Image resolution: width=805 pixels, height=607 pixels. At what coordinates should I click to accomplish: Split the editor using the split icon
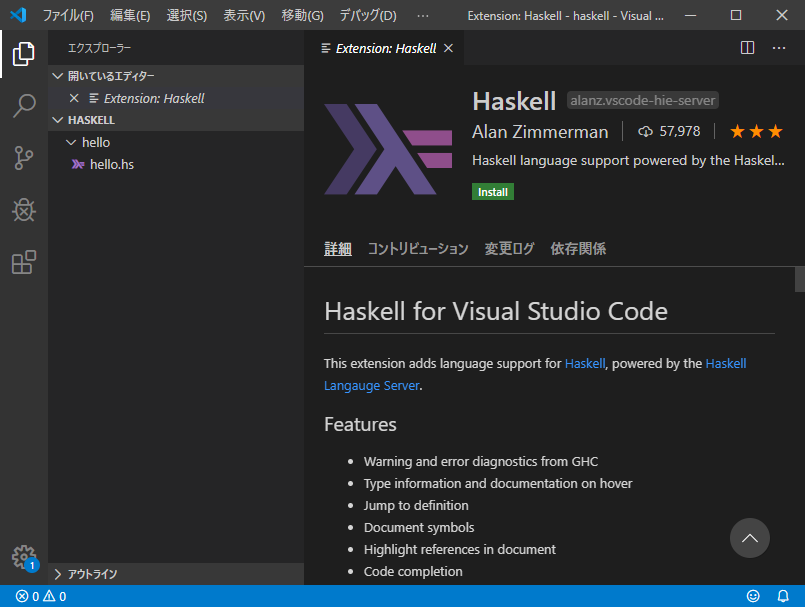tap(747, 47)
